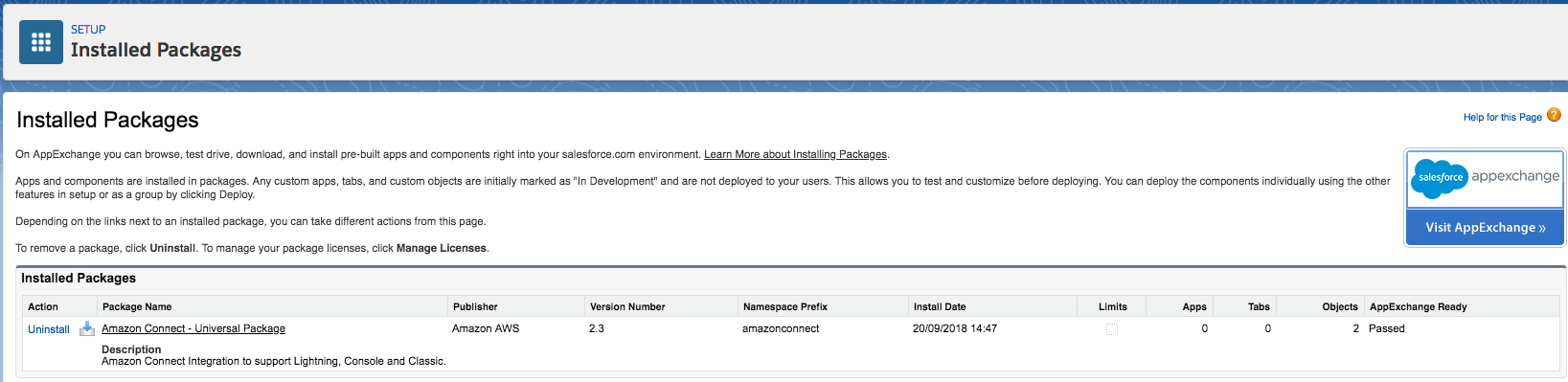Image resolution: width=1568 pixels, height=382 pixels.
Task: Click the Description label under the package
Action: coord(131,349)
